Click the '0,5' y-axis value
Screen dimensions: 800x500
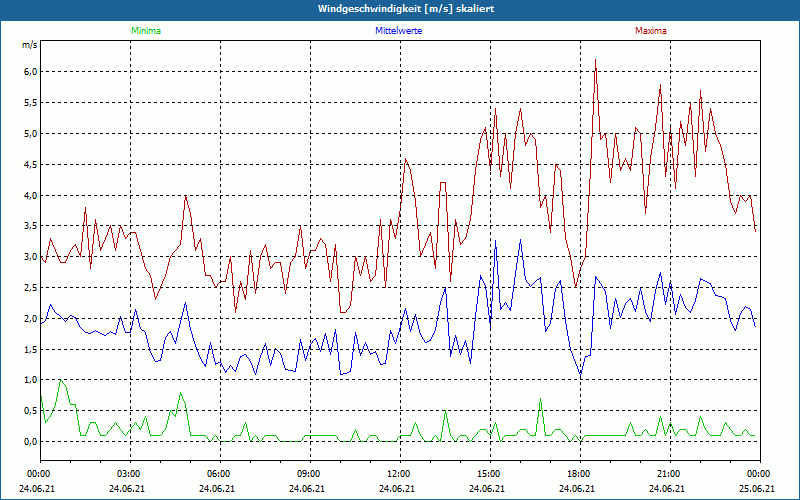coord(31,411)
